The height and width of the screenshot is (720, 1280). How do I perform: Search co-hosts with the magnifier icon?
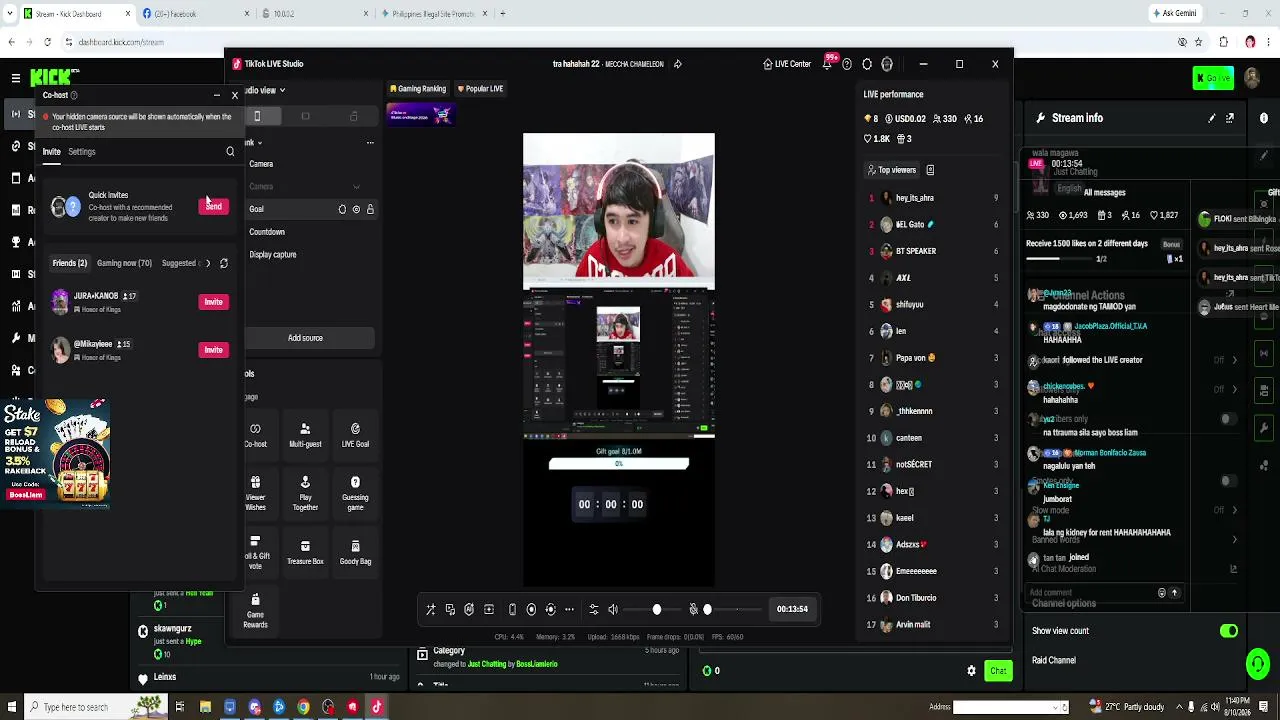click(x=230, y=152)
